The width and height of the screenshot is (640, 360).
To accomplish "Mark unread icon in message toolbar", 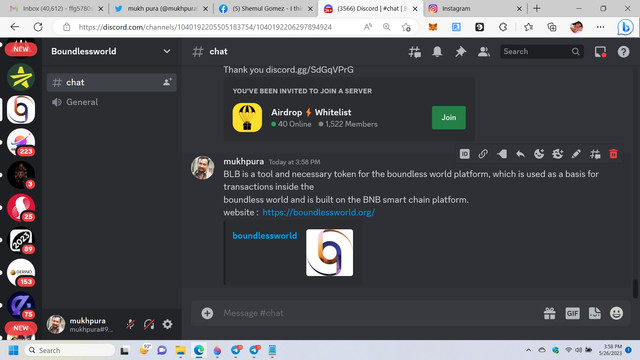I will click(502, 154).
